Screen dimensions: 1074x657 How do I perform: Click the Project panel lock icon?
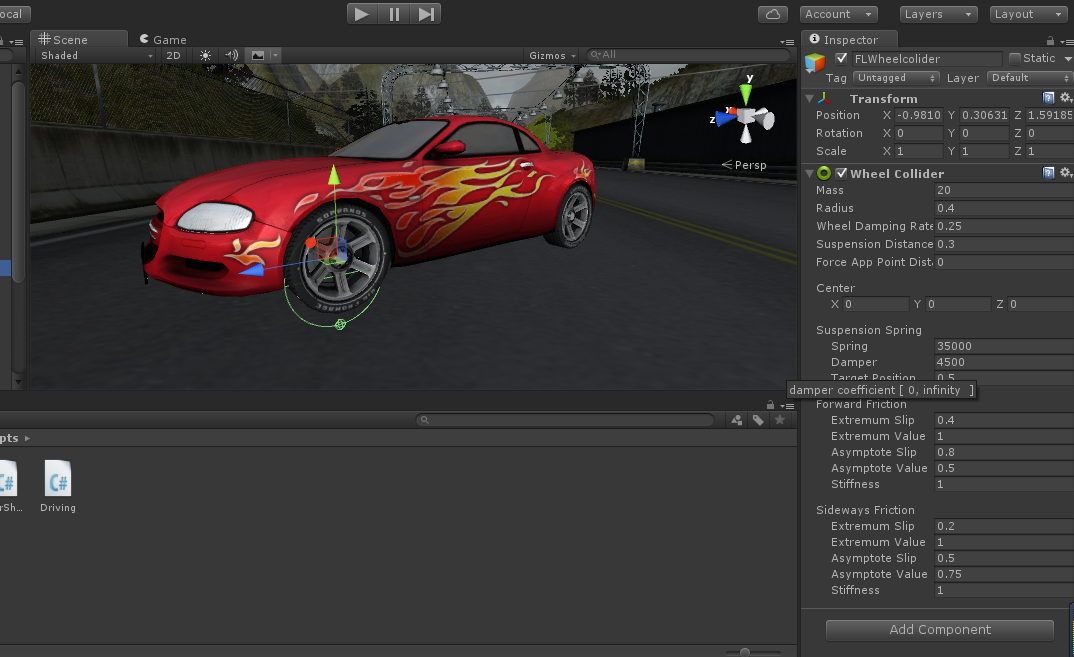coord(771,405)
